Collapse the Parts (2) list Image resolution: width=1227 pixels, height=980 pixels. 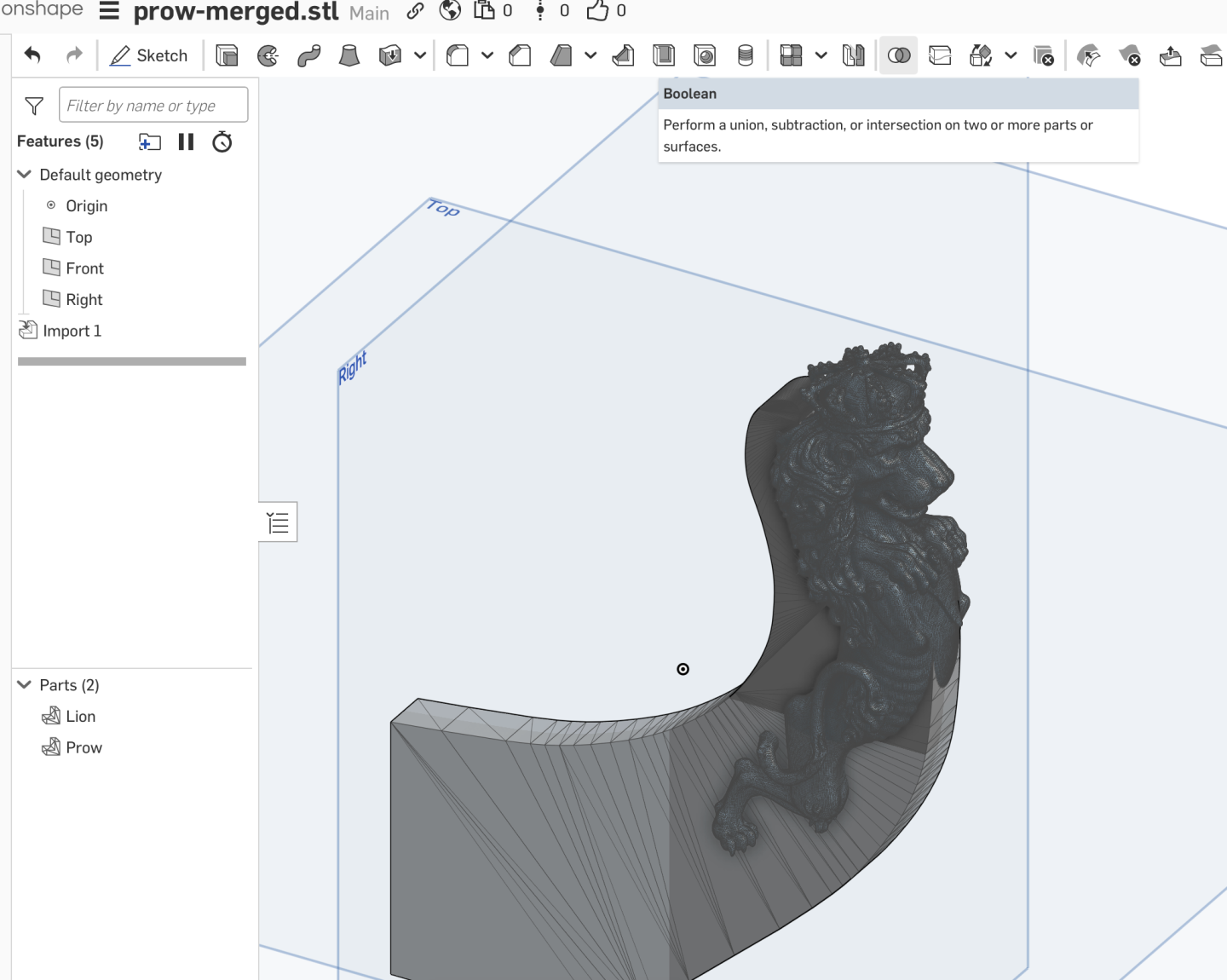pos(23,684)
